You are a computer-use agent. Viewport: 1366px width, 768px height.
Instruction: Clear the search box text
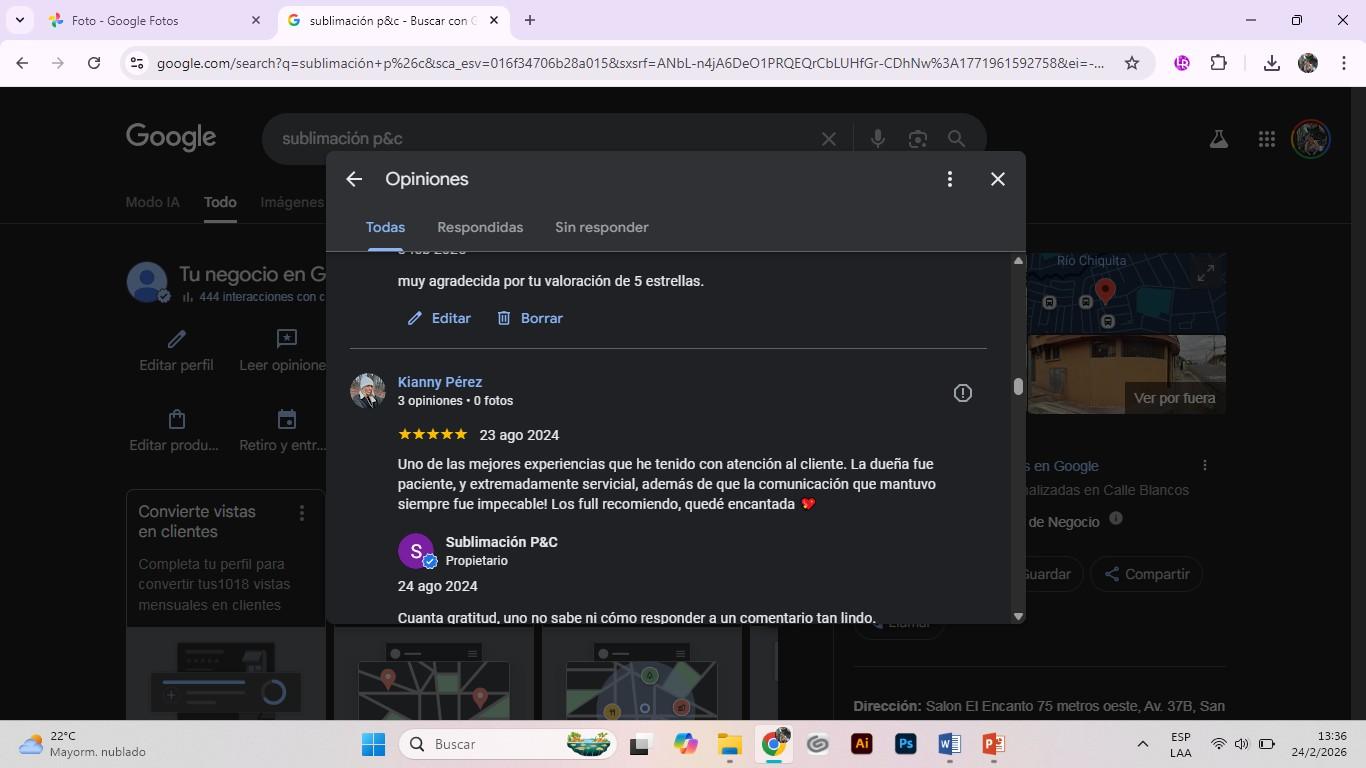click(828, 139)
